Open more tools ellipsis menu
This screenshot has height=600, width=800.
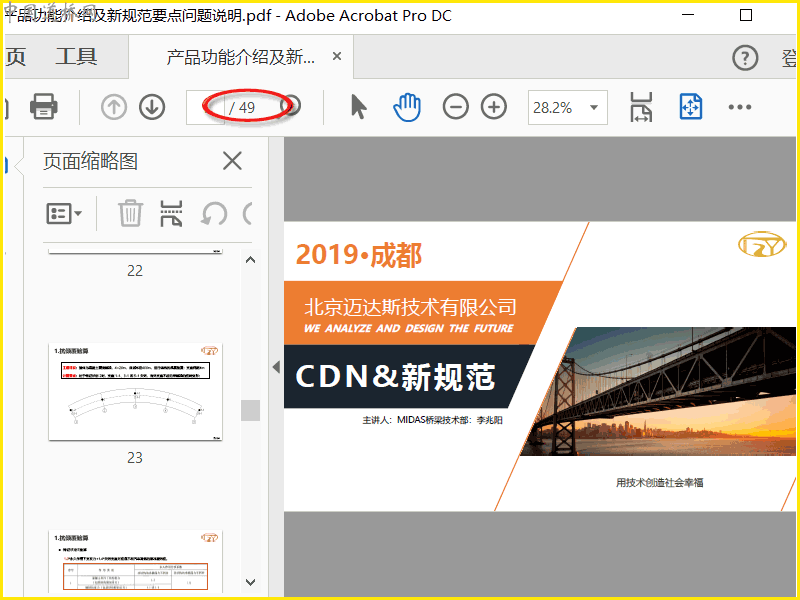(740, 107)
